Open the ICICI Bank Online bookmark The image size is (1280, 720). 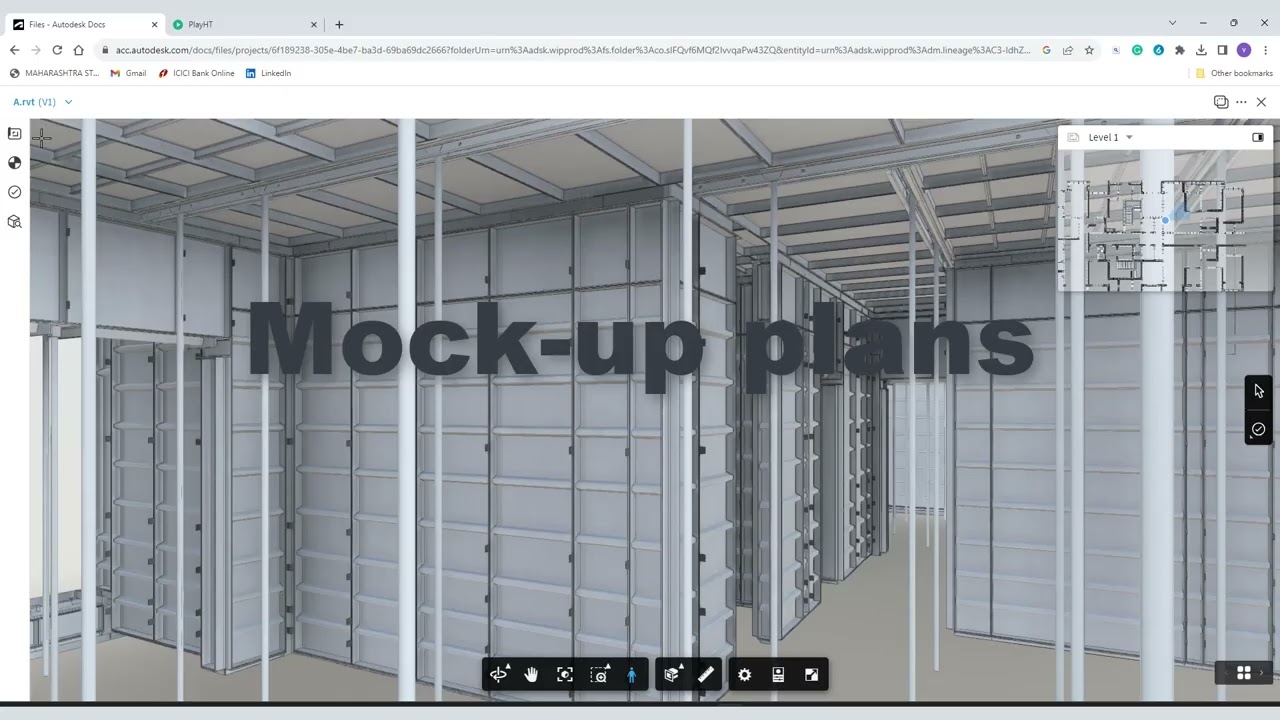(196, 73)
